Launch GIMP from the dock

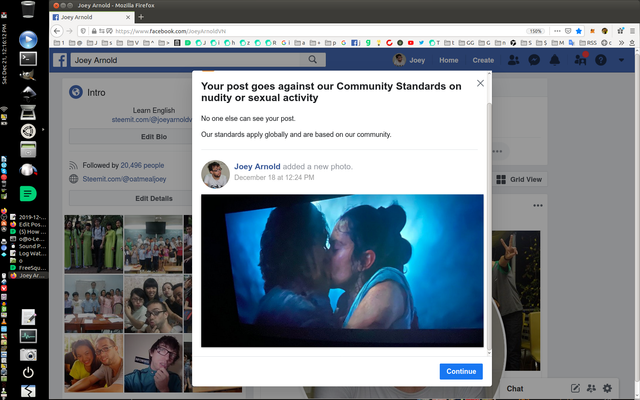tap(27, 75)
